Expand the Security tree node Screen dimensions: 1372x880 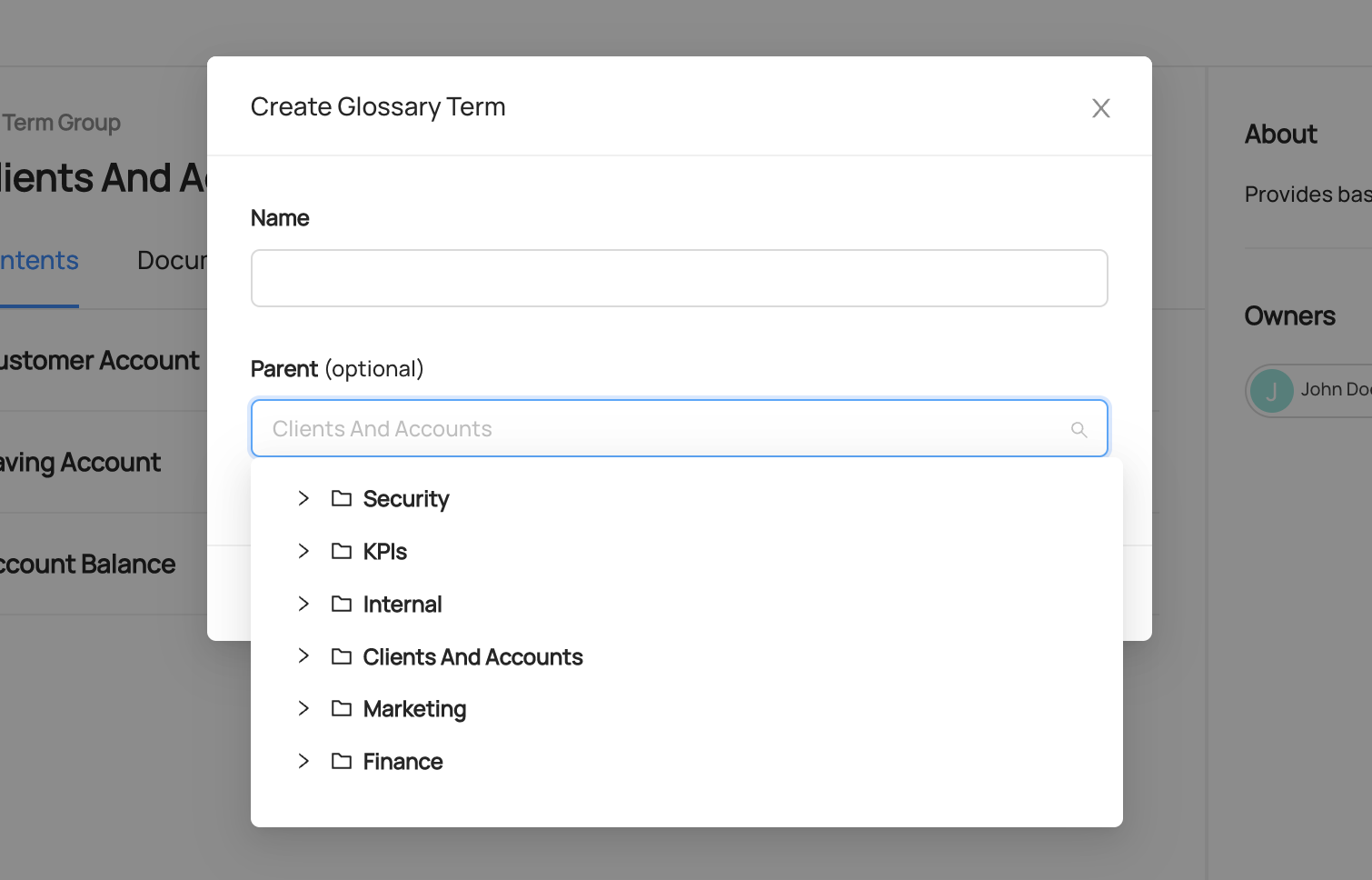303,498
